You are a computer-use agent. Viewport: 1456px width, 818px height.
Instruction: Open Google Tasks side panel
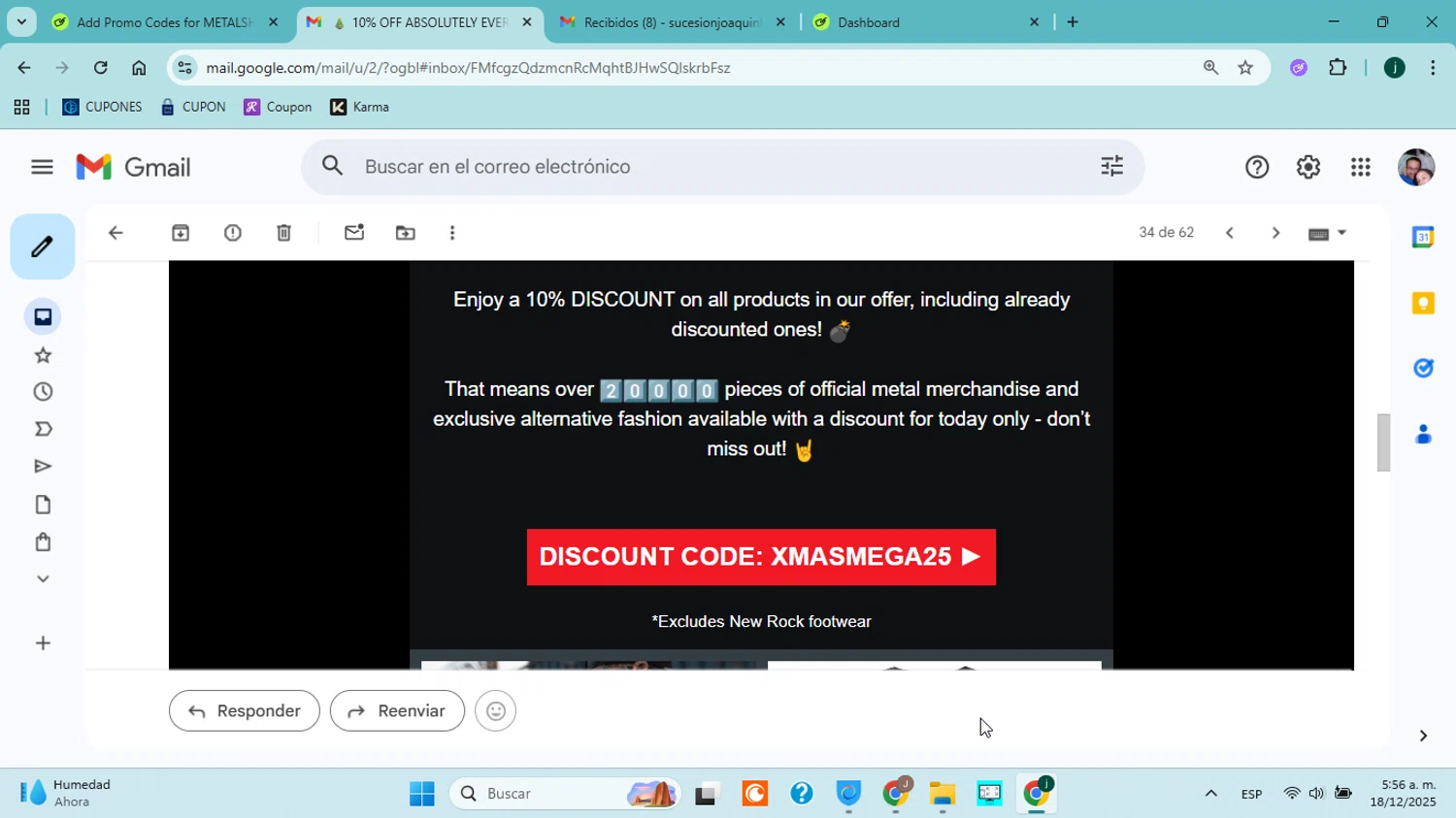click(x=1423, y=368)
